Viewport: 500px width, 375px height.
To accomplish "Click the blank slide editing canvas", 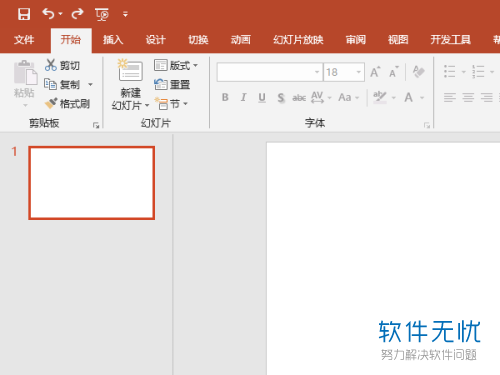I will (x=383, y=259).
